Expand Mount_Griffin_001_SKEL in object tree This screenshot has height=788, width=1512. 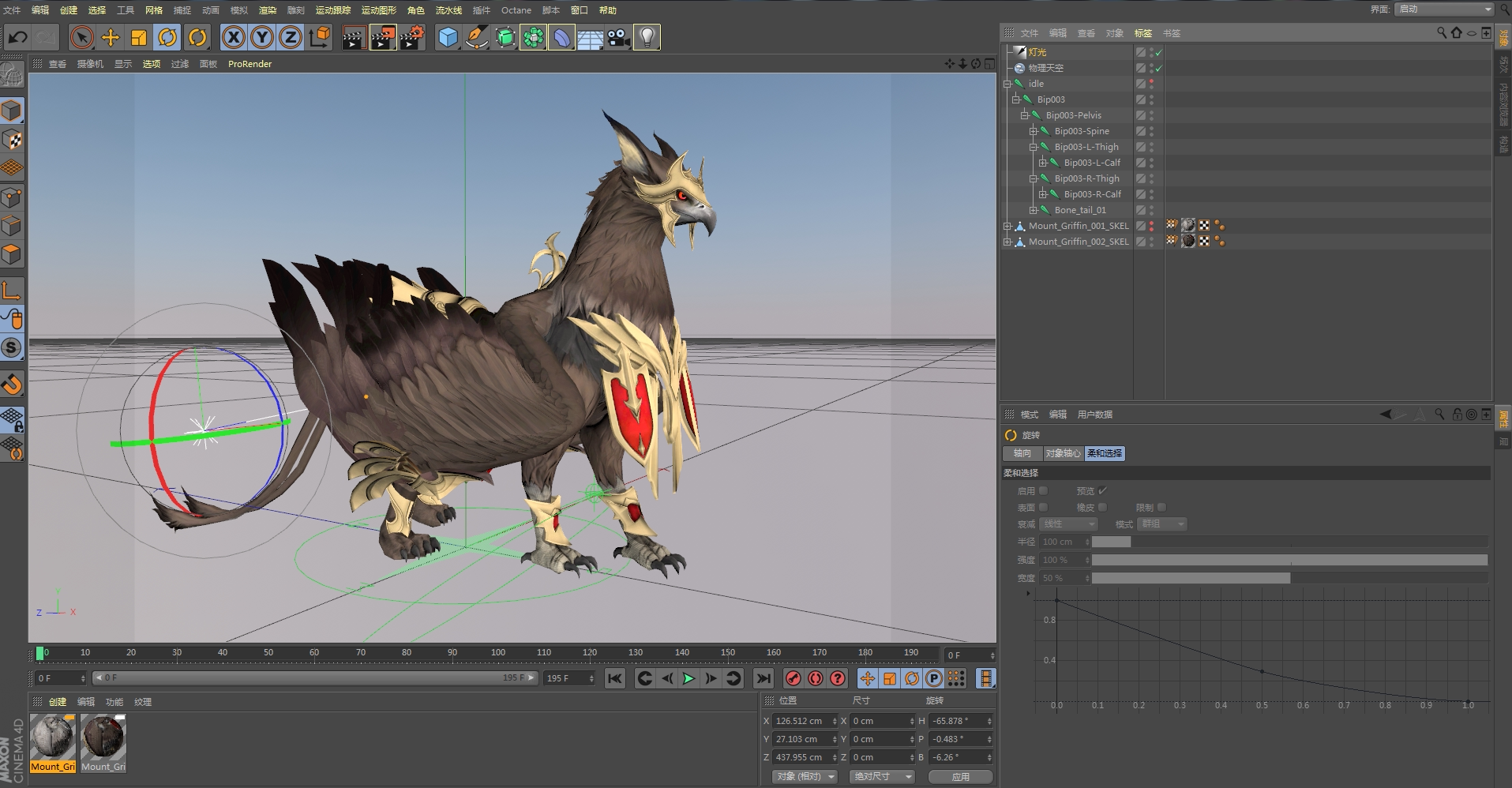pos(1007,226)
